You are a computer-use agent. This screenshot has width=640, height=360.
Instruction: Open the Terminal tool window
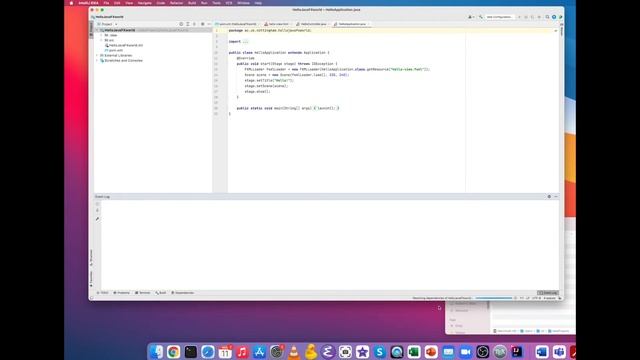143,293
